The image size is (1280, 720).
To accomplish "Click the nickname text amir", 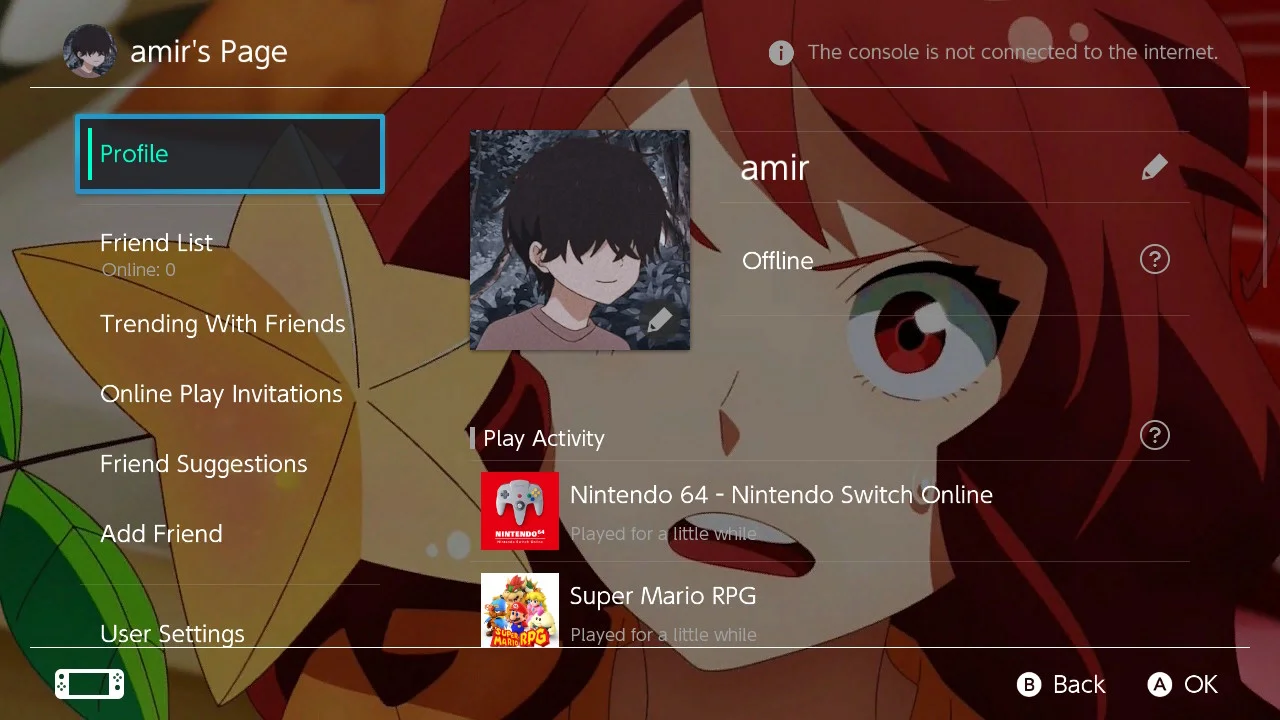I will click(x=775, y=168).
